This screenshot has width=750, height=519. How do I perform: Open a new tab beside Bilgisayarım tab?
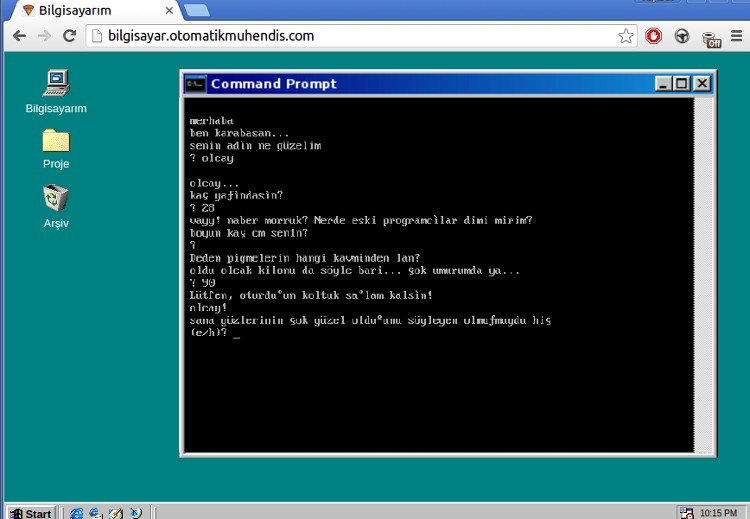click(197, 10)
